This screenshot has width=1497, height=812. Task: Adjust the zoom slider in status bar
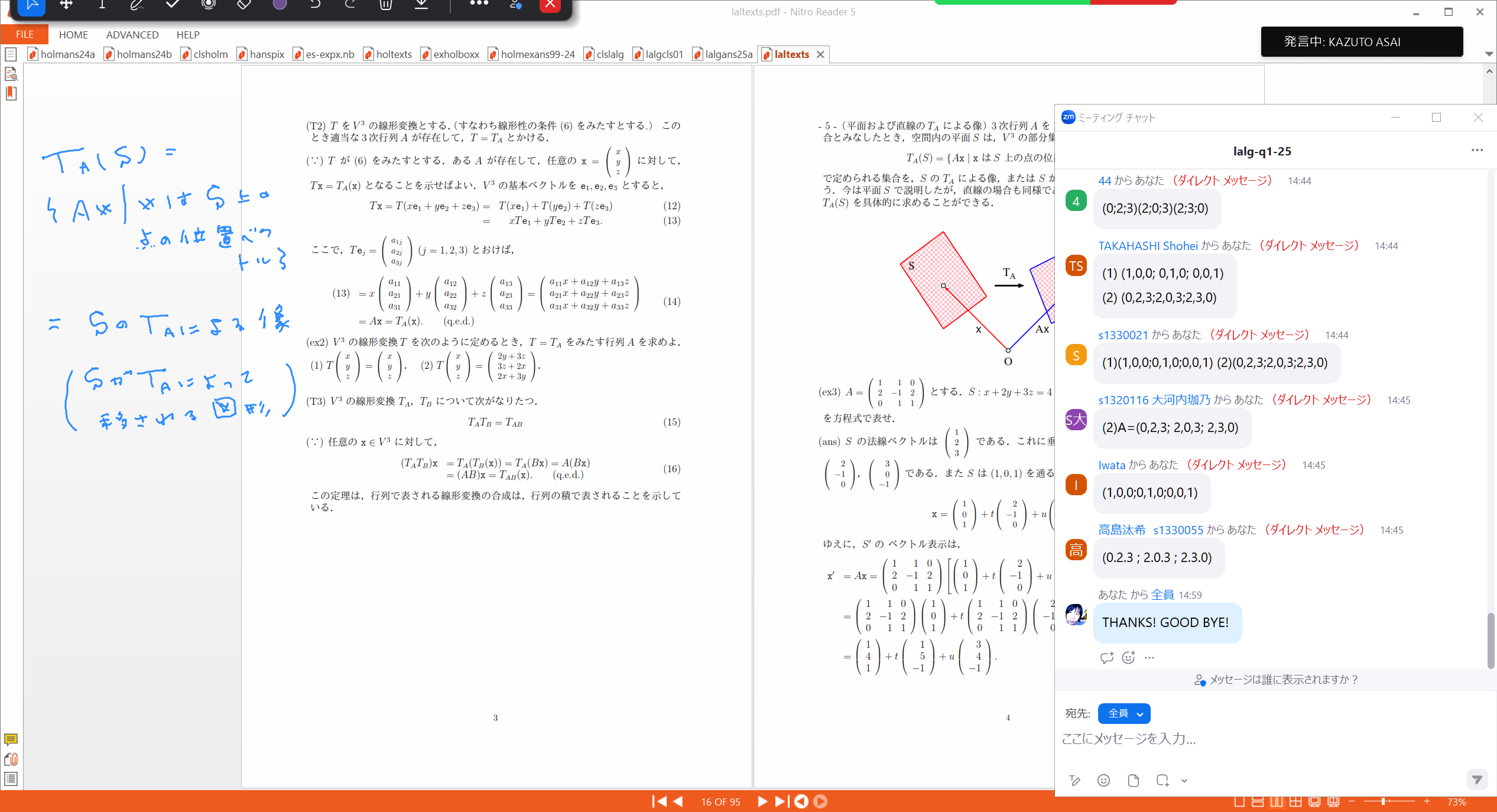(1384, 801)
